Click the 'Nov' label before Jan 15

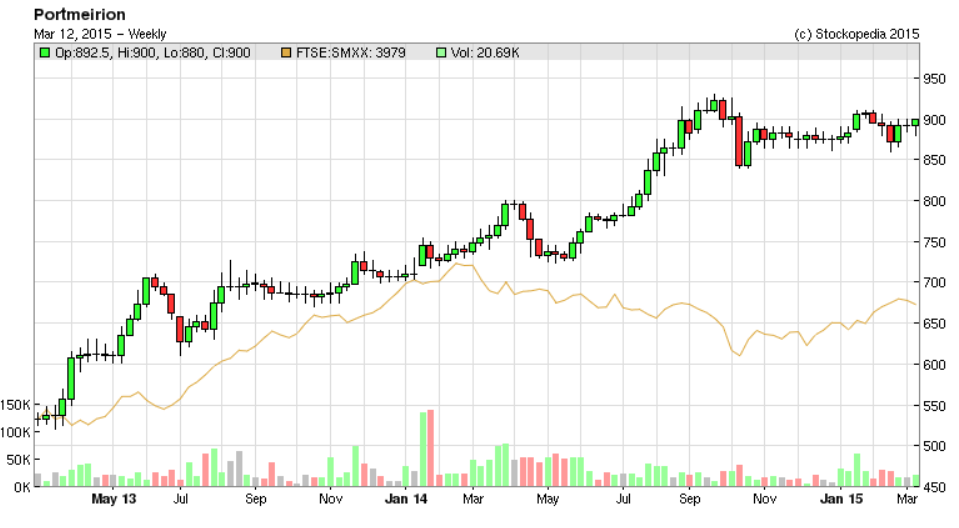765,499
